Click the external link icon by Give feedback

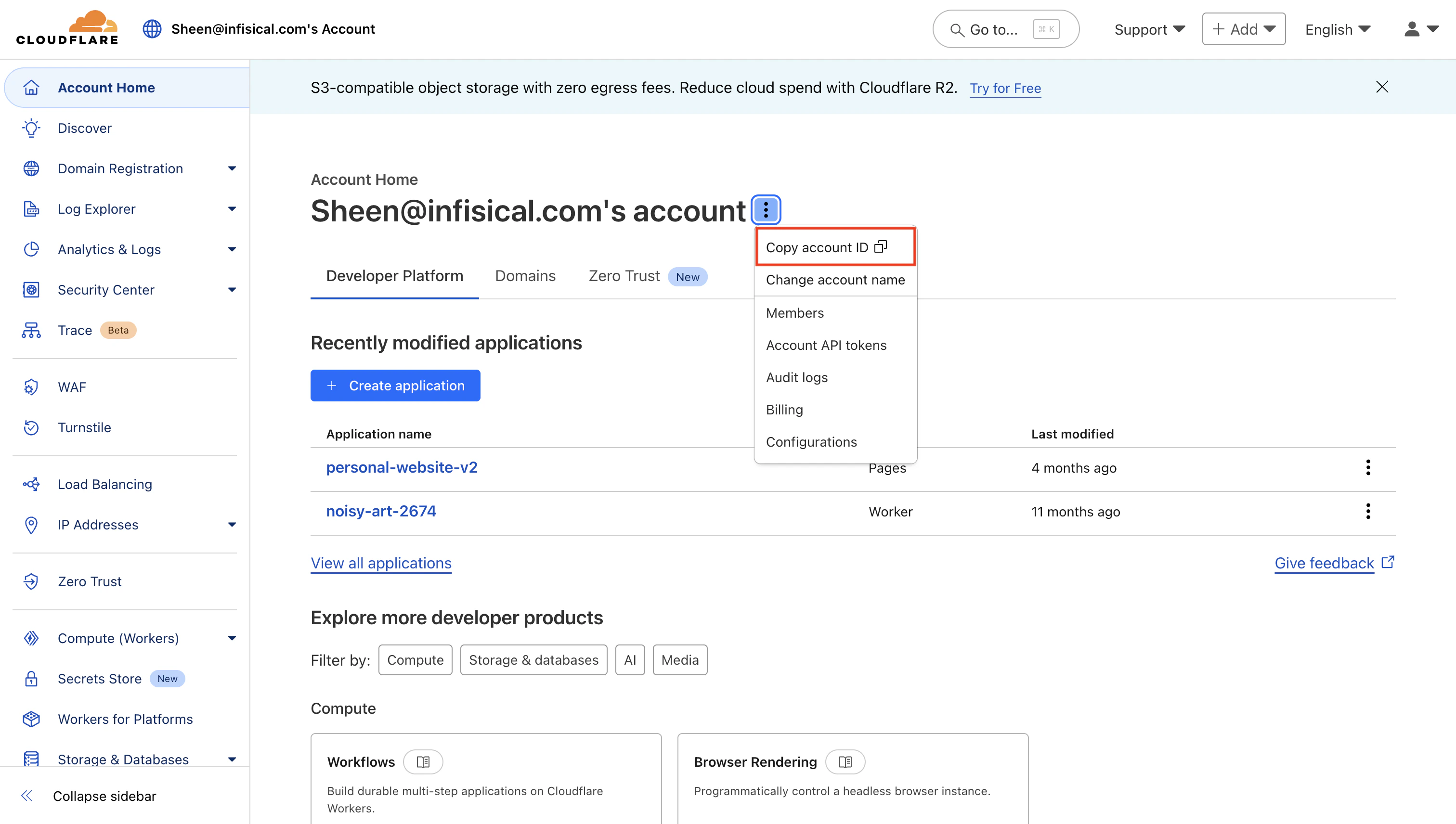pos(1388,562)
